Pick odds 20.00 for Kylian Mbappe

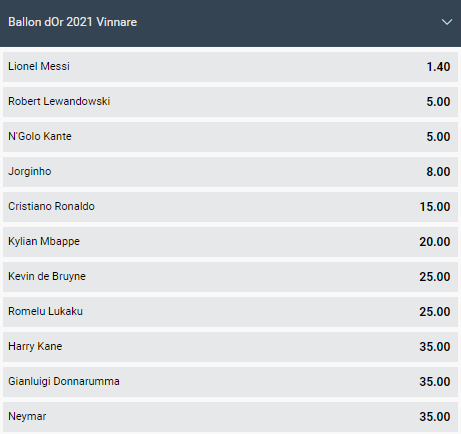point(435,242)
